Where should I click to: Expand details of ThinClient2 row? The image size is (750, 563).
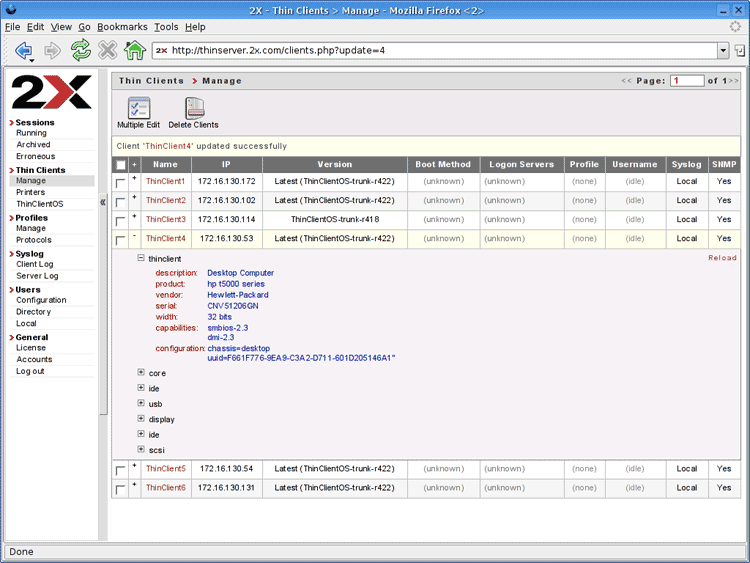[x=134, y=197]
